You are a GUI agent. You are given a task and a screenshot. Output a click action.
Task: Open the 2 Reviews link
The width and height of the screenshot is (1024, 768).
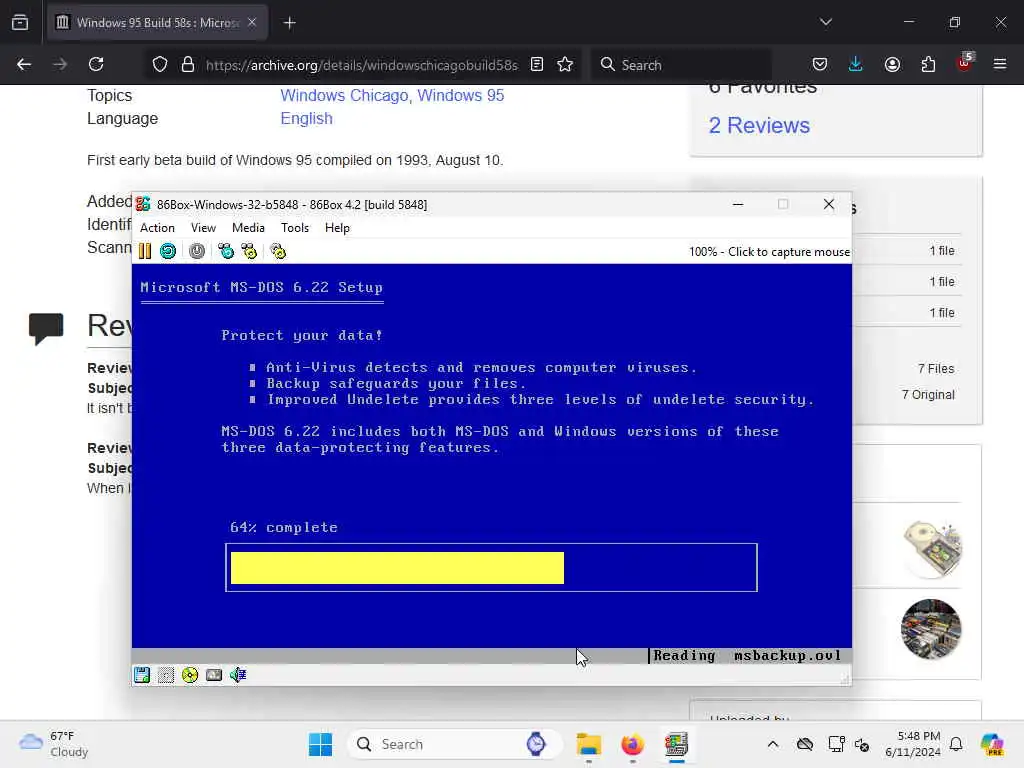[759, 125]
